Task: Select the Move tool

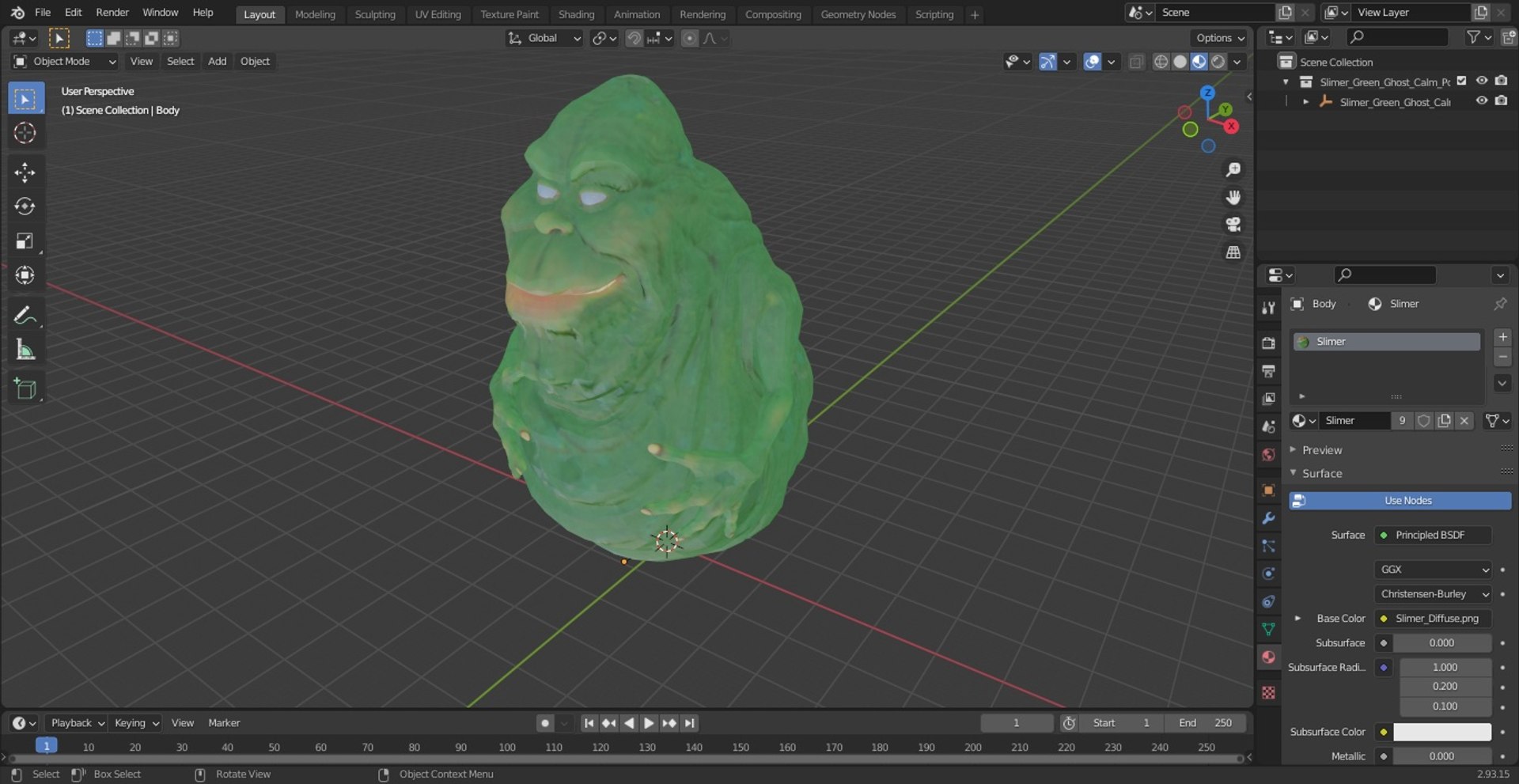Action: click(25, 172)
